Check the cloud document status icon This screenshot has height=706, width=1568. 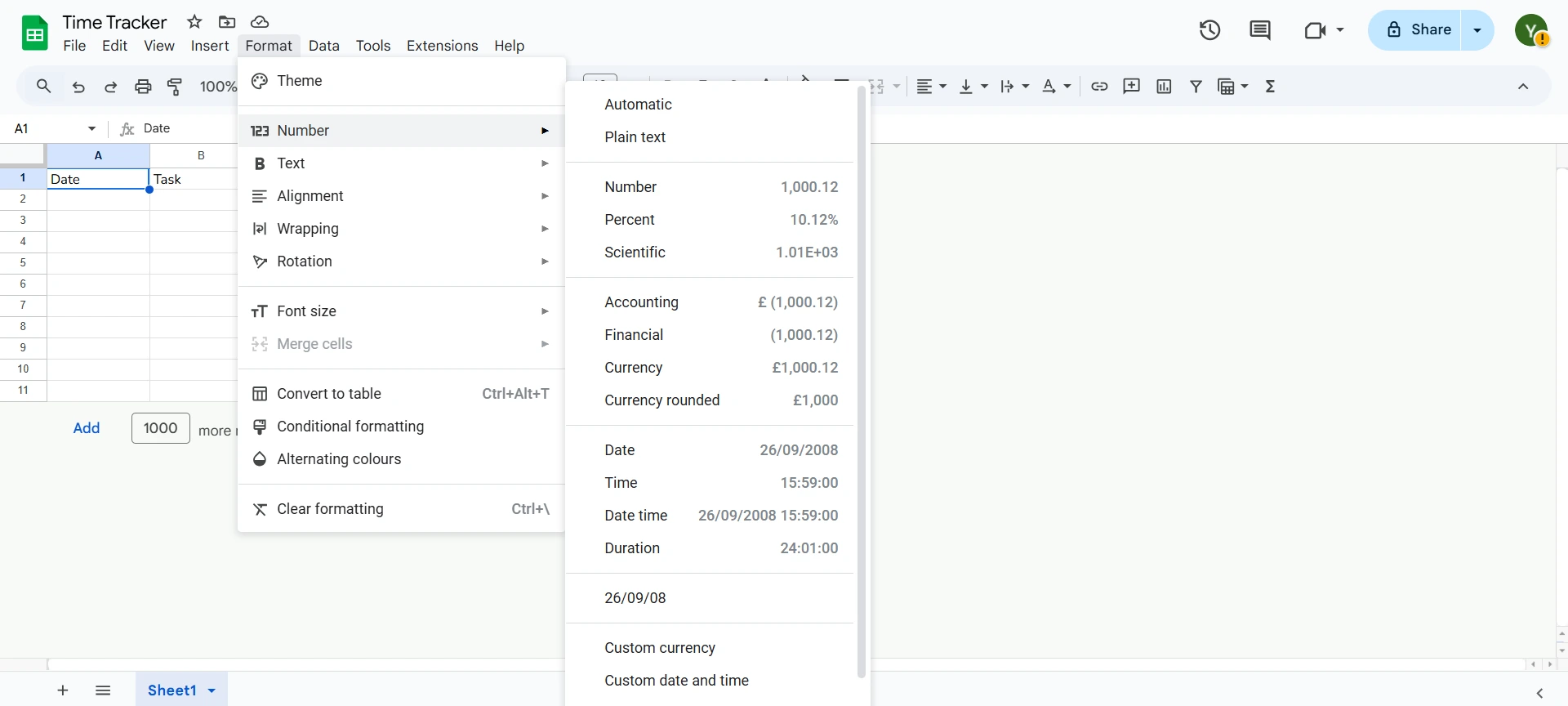tap(260, 22)
